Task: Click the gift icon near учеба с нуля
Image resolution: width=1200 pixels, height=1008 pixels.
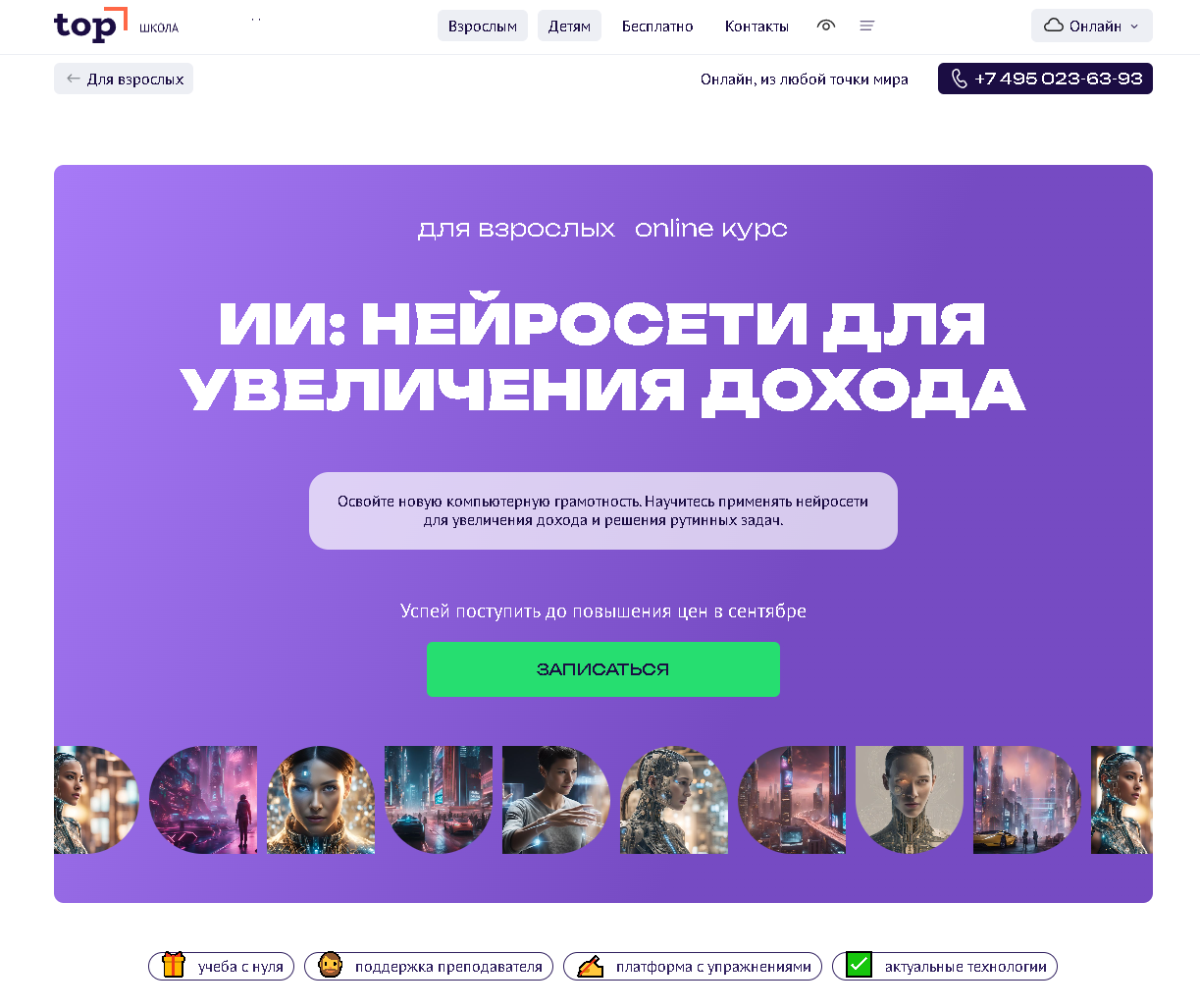Action: [x=174, y=965]
